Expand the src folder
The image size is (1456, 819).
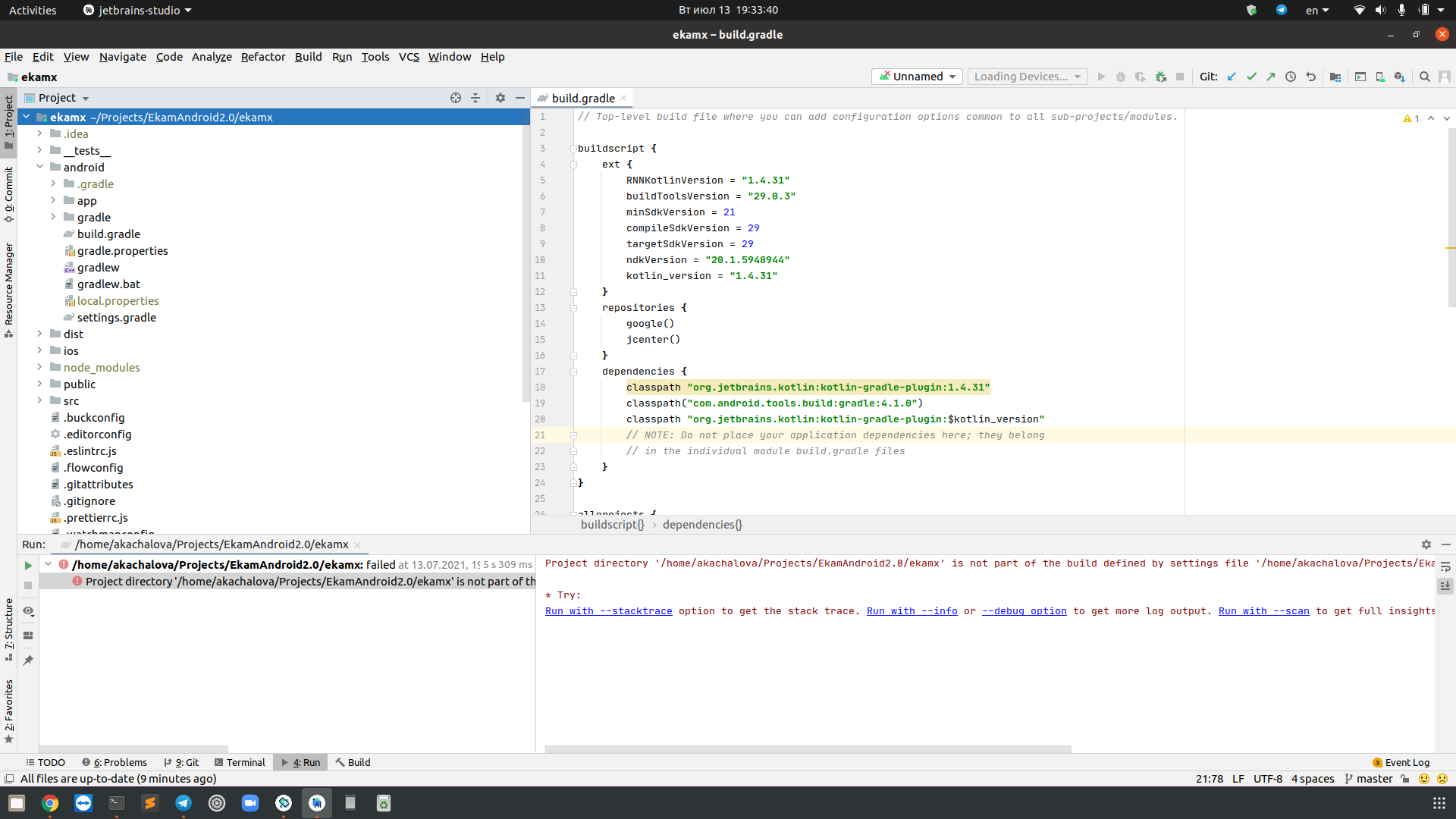(x=39, y=400)
